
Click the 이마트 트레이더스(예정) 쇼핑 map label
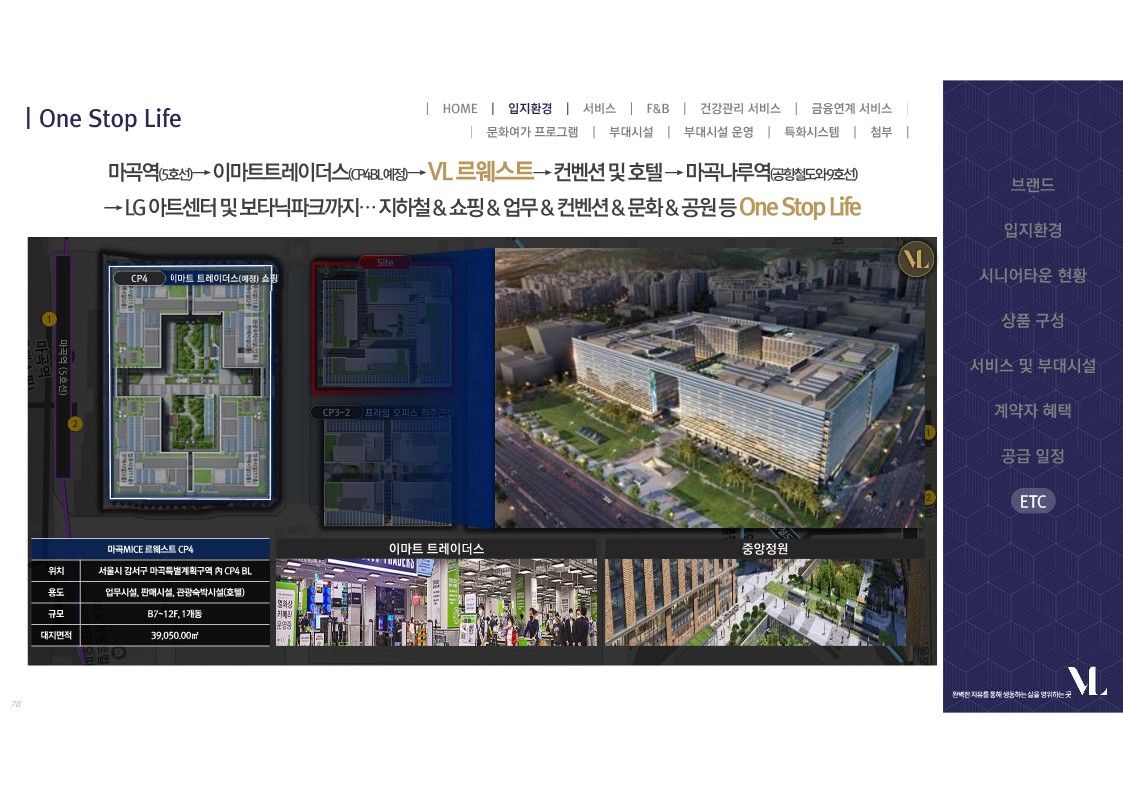223,278
